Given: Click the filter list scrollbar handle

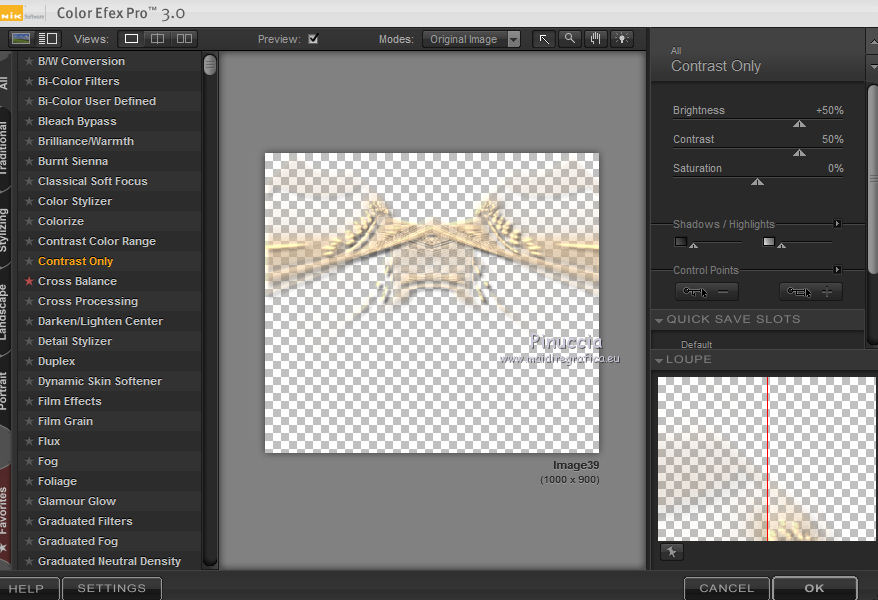Looking at the screenshot, I should 210,65.
